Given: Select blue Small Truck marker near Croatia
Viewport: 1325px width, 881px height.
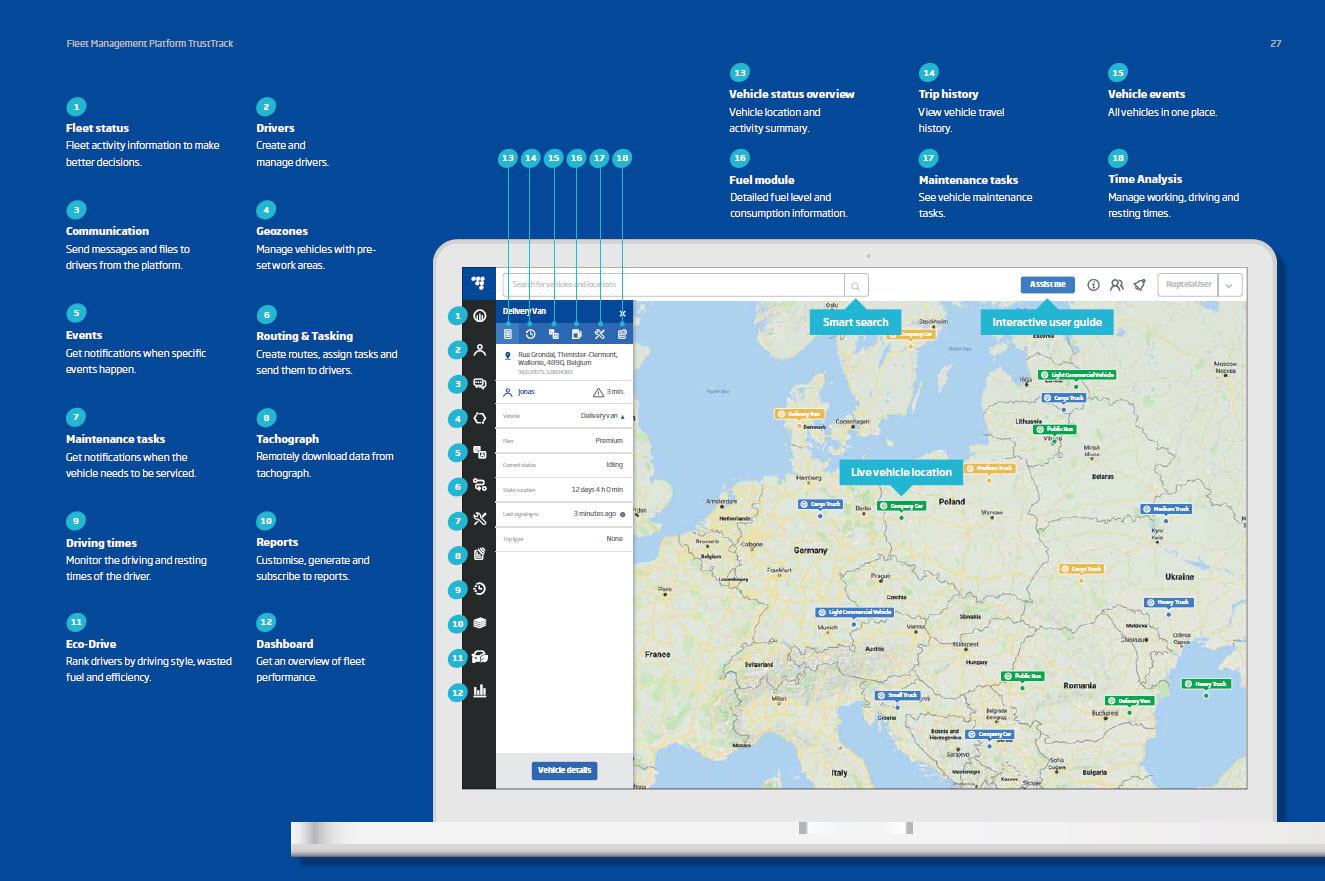Looking at the screenshot, I should coord(897,695).
